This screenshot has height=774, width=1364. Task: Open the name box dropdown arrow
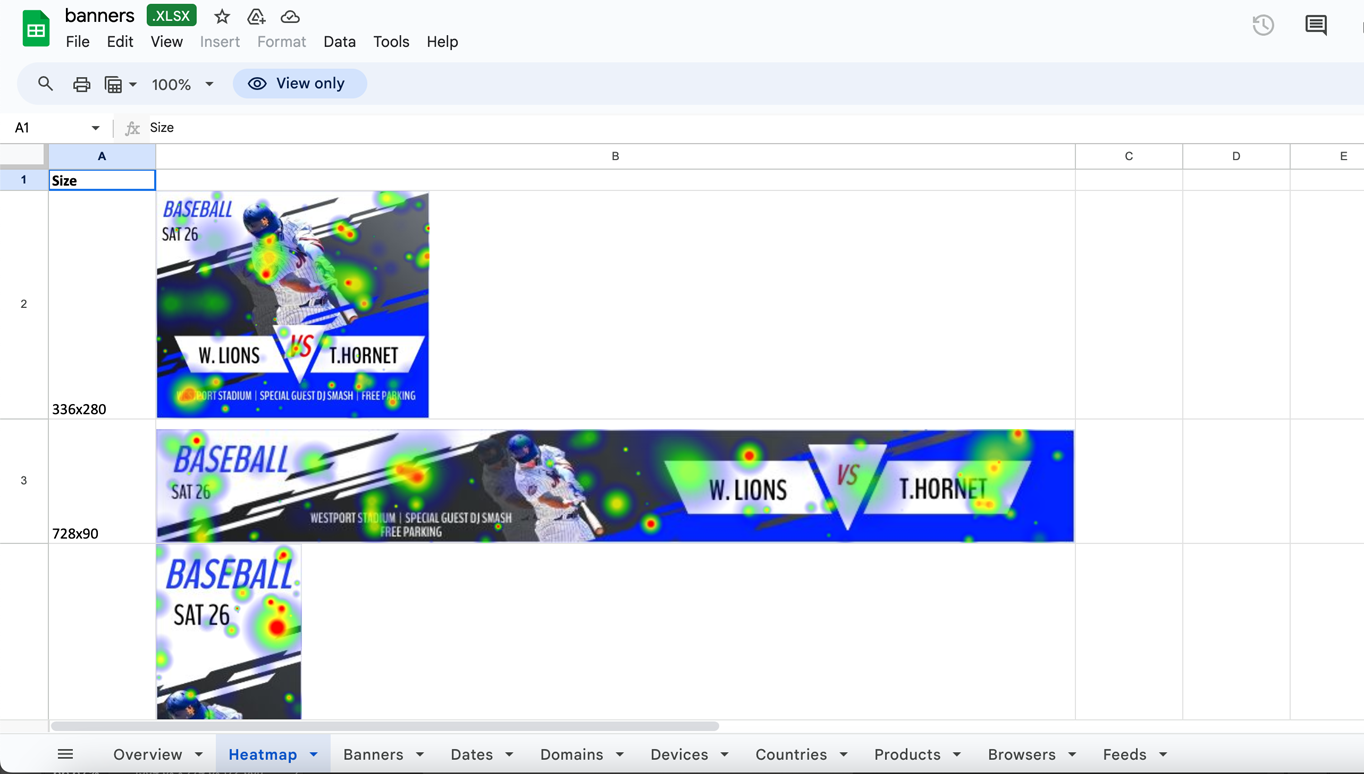coord(95,128)
